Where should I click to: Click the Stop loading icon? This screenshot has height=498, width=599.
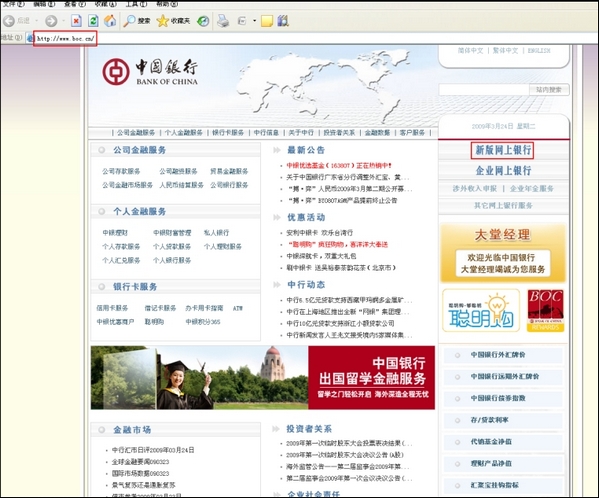coord(76,21)
